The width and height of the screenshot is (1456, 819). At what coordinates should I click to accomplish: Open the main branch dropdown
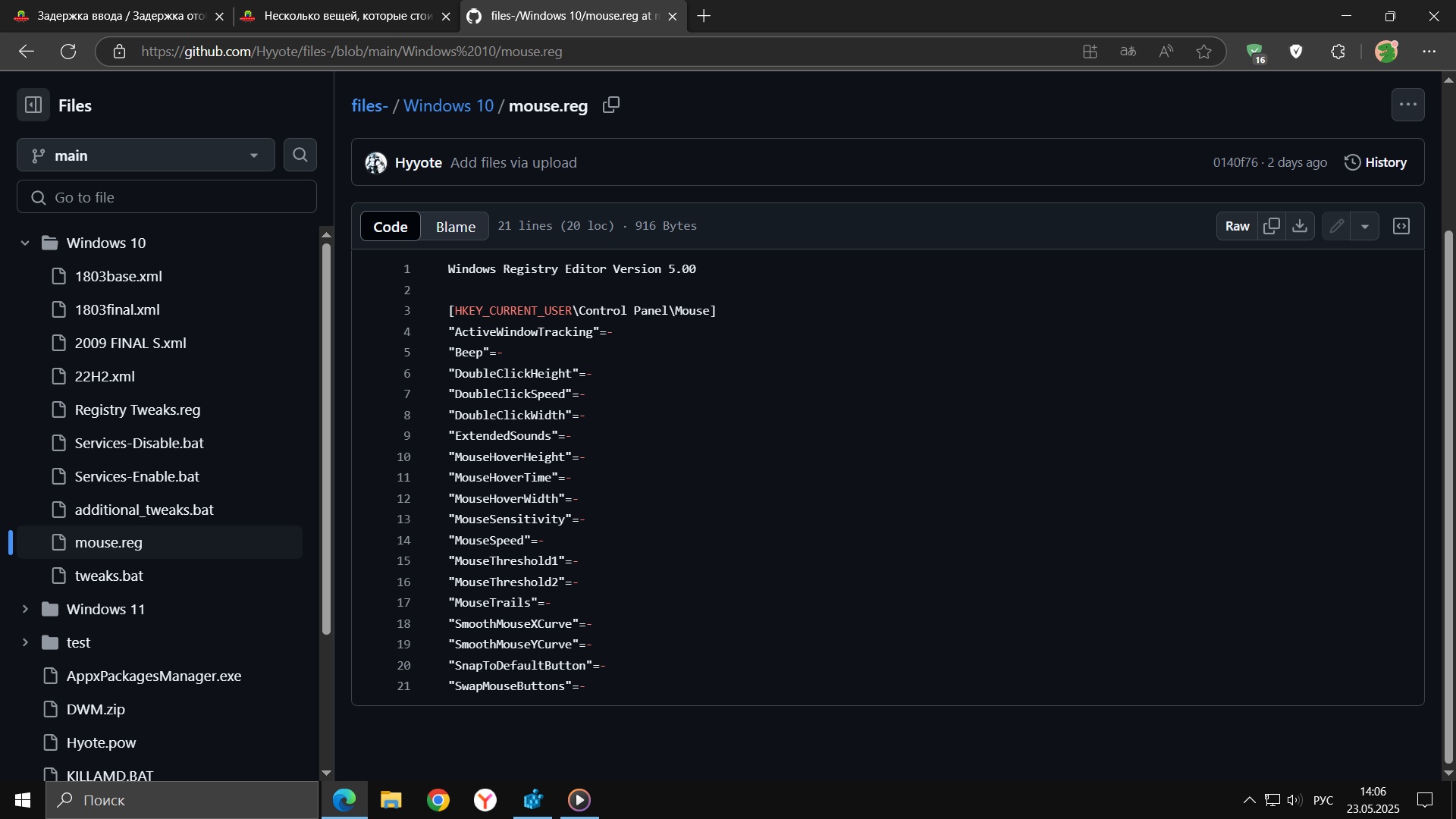tap(146, 155)
